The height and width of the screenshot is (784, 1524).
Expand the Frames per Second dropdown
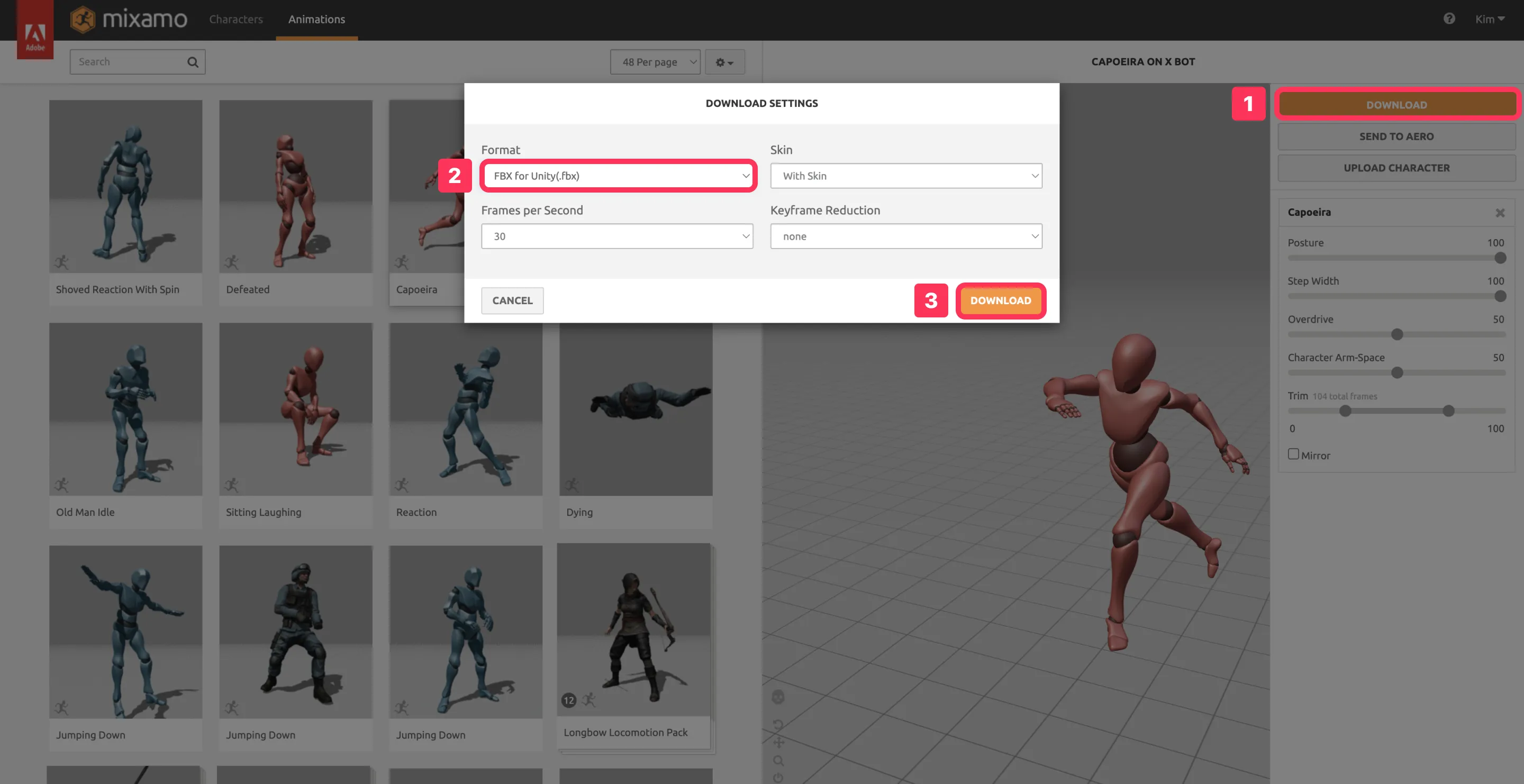(617, 235)
